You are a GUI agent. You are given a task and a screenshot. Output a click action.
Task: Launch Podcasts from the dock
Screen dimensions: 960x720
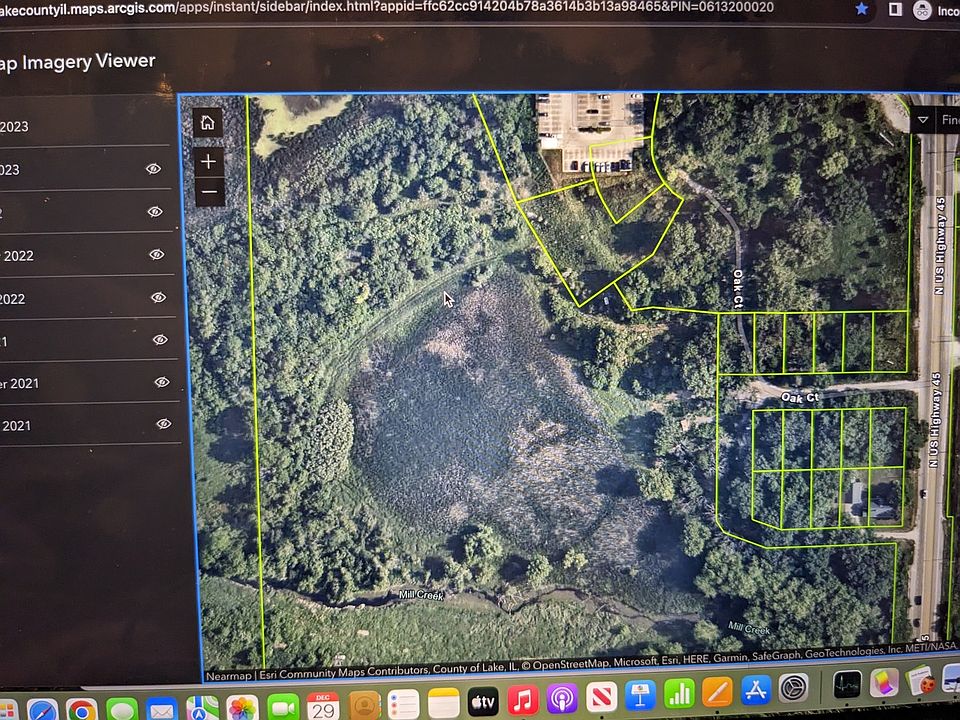tap(562, 699)
